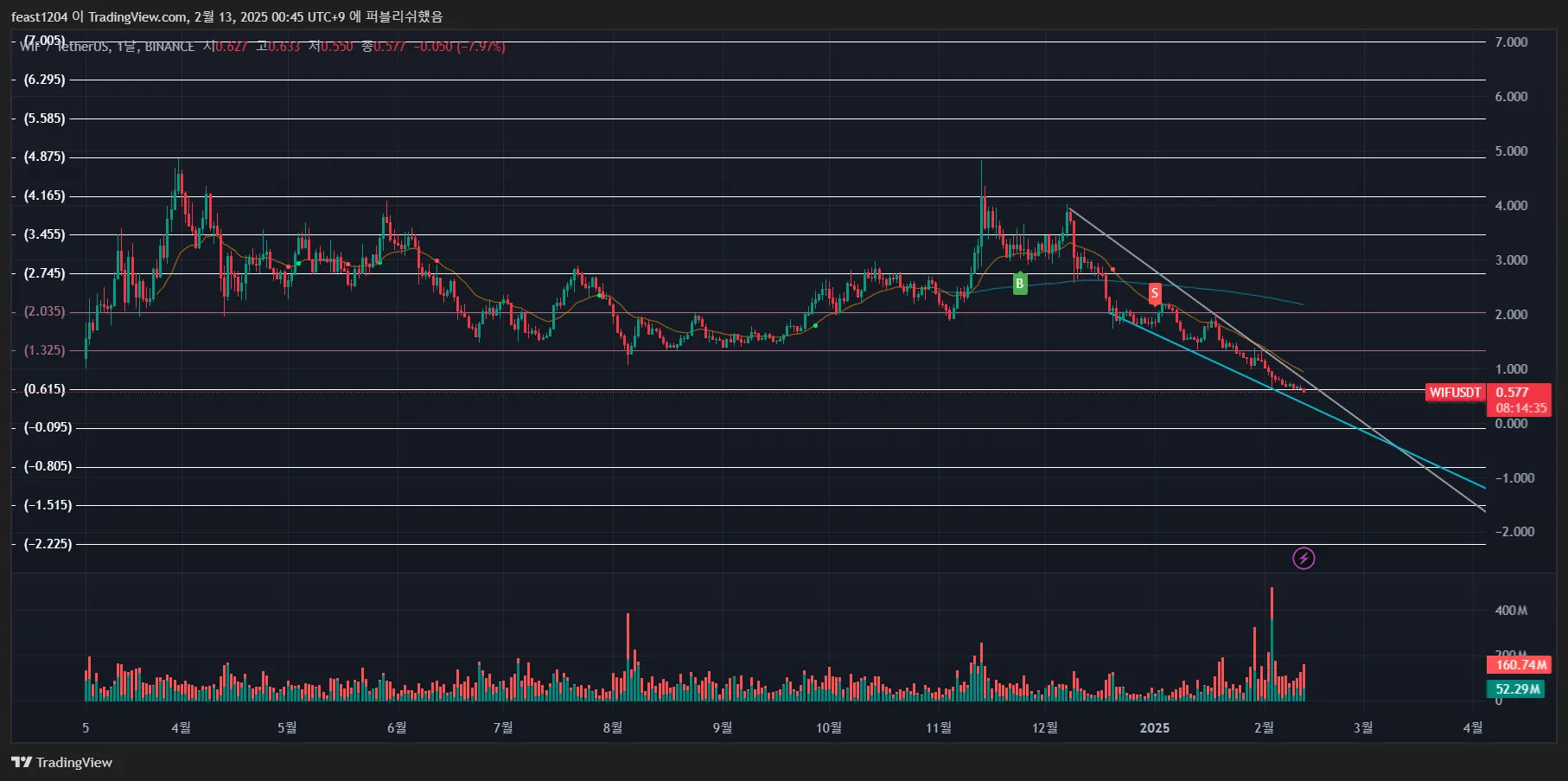
Task: Click the (2.035) level label
Action: [x=44, y=311]
